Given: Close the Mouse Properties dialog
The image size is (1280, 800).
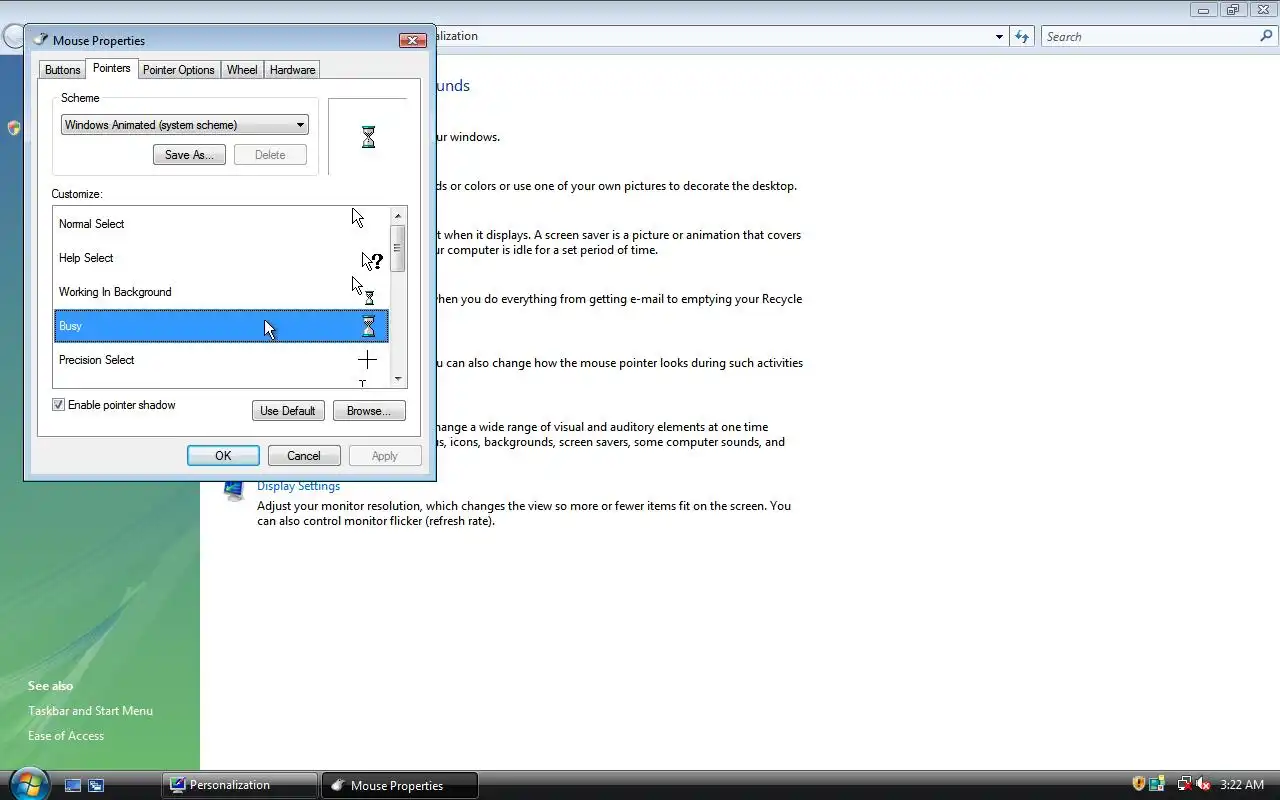Looking at the screenshot, I should [413, 40].
